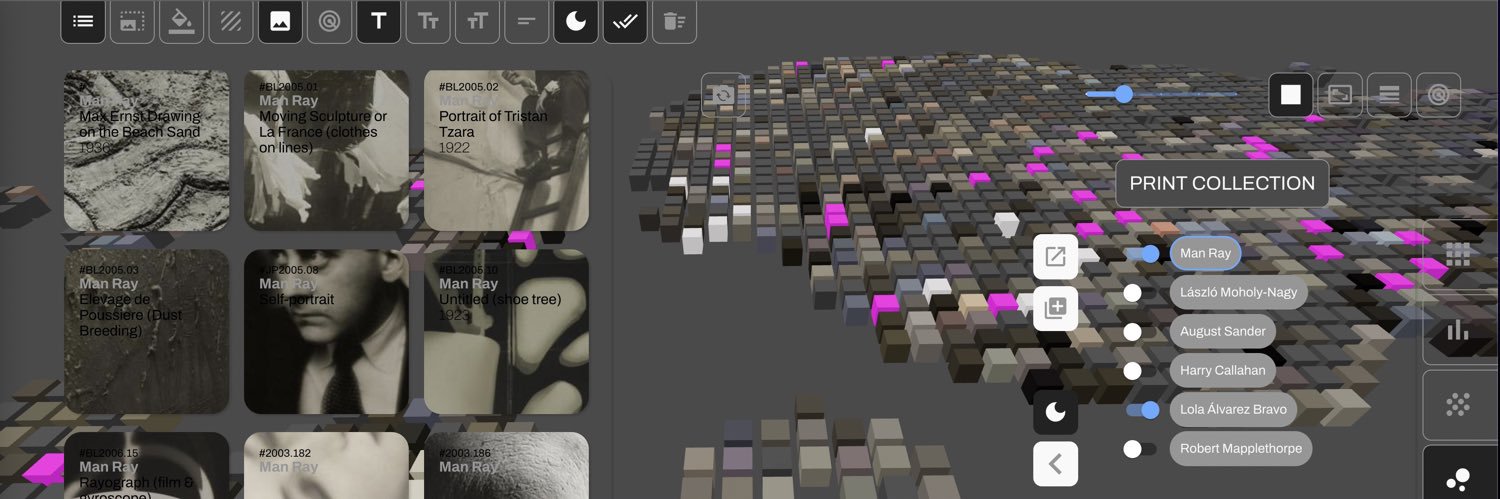Click the Lola Álvarez Bravo artist label
The width and height of the screenshot is (1500, 499).
point(1233,410)
